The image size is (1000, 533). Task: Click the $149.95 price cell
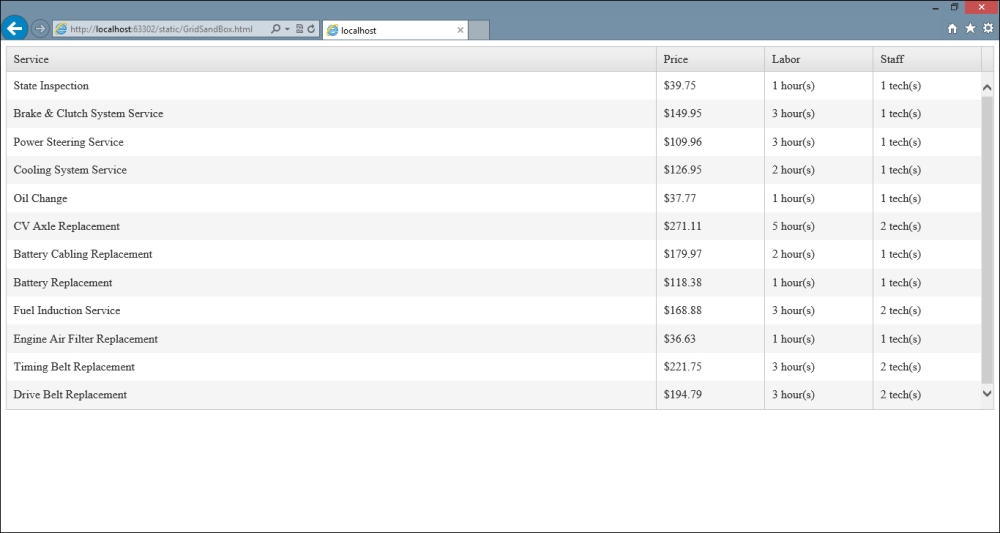click(x=710, y=113)
